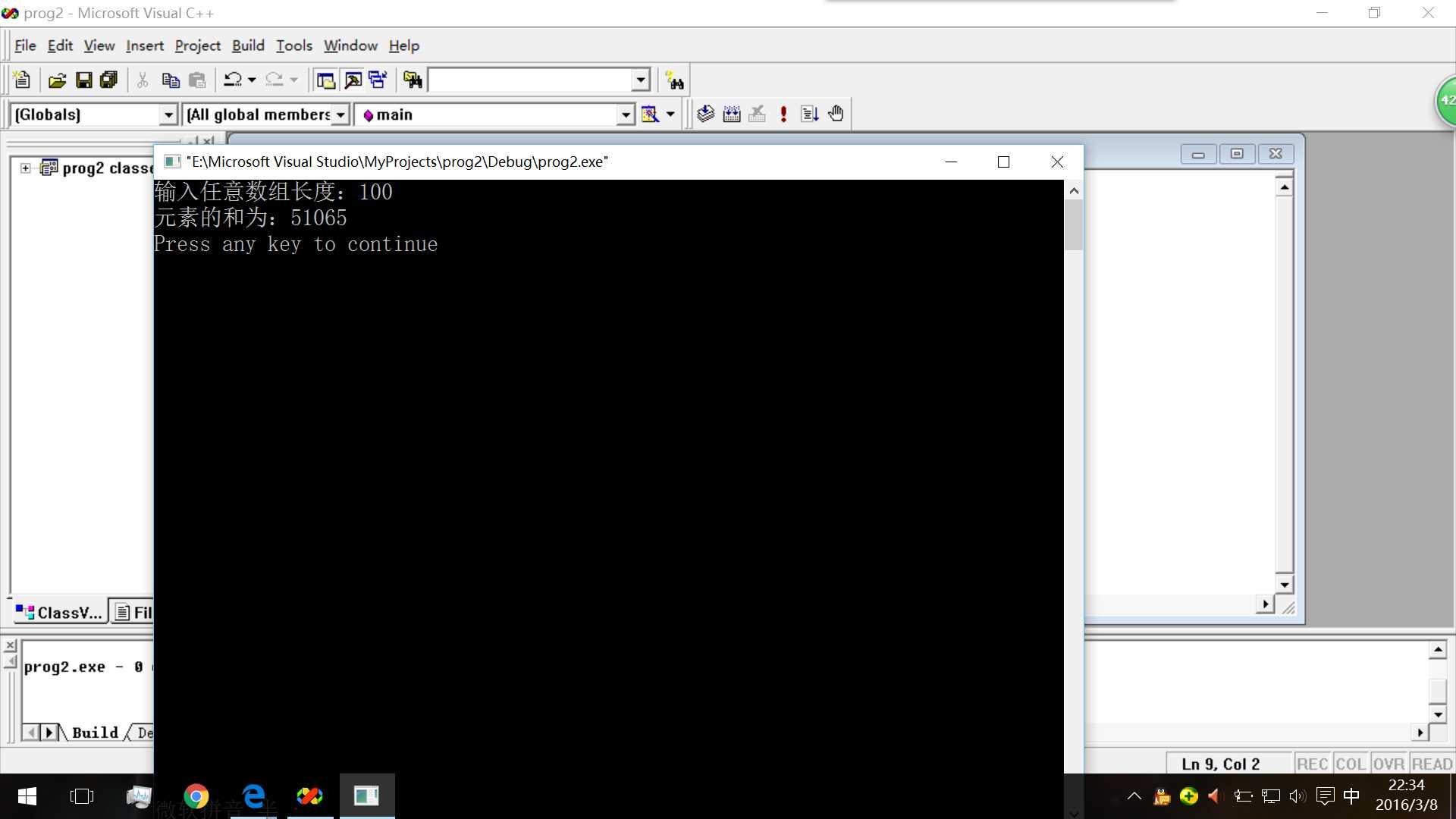Run program with red exclamation icon
The image size is (1456, 819).
[x=783, y=114]
